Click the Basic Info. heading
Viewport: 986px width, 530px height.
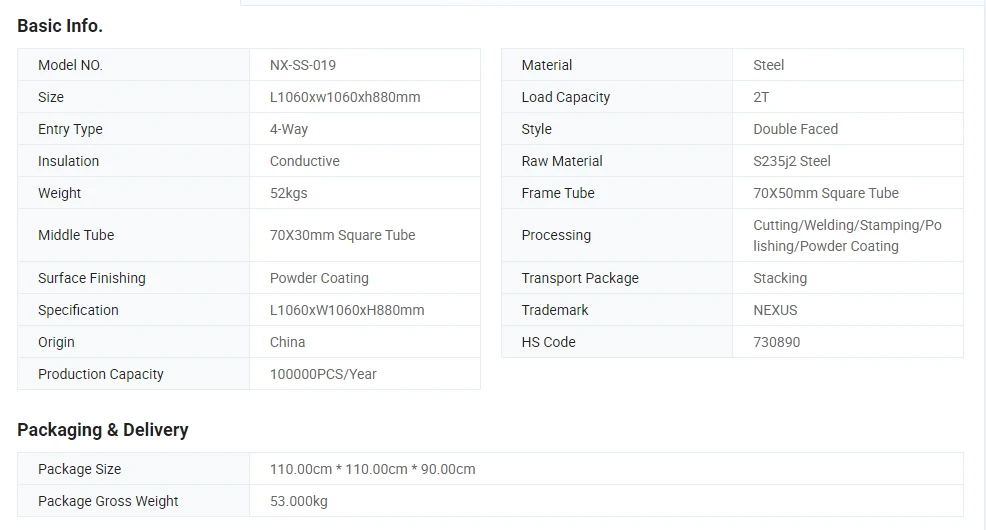(x=60, y=26)
